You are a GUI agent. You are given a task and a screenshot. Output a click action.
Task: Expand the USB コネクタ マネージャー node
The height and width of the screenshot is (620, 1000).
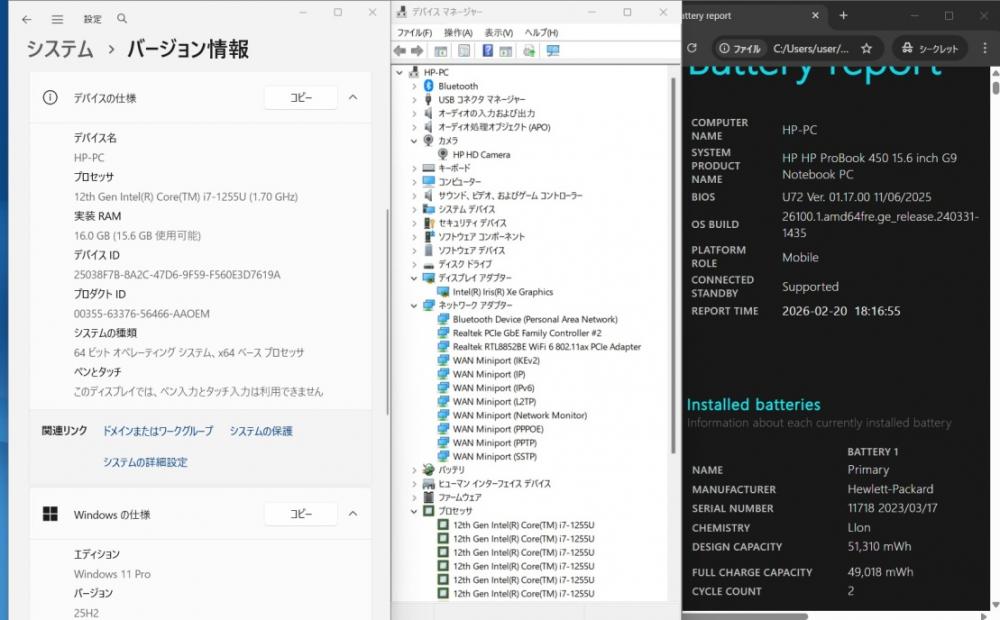(x=414, y=100)
